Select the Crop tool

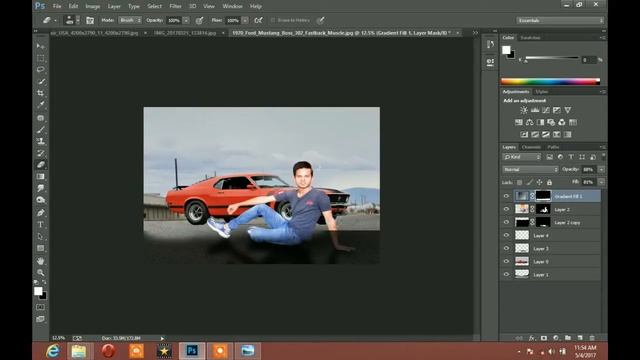(x=40, y=93)
